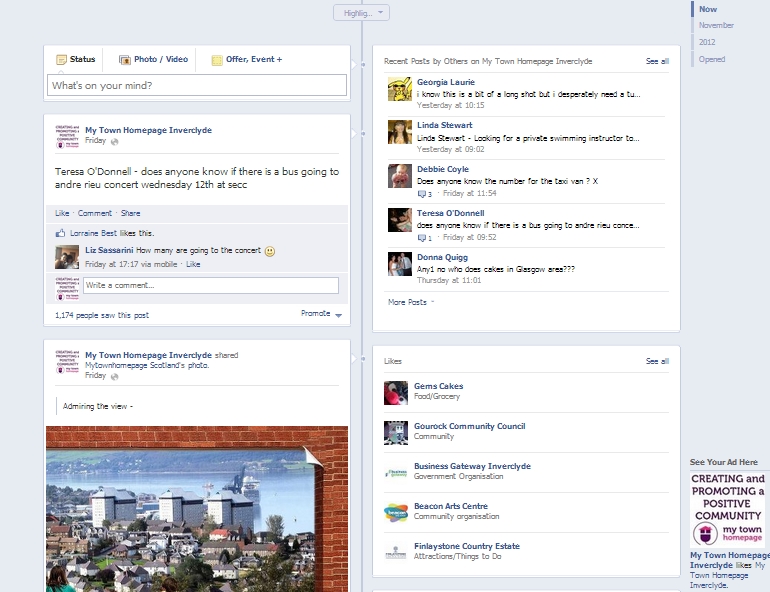This screenshot has height=592, width=770.
Task: Open Debbie Coyle's profile name
Action: pos(443,169)
